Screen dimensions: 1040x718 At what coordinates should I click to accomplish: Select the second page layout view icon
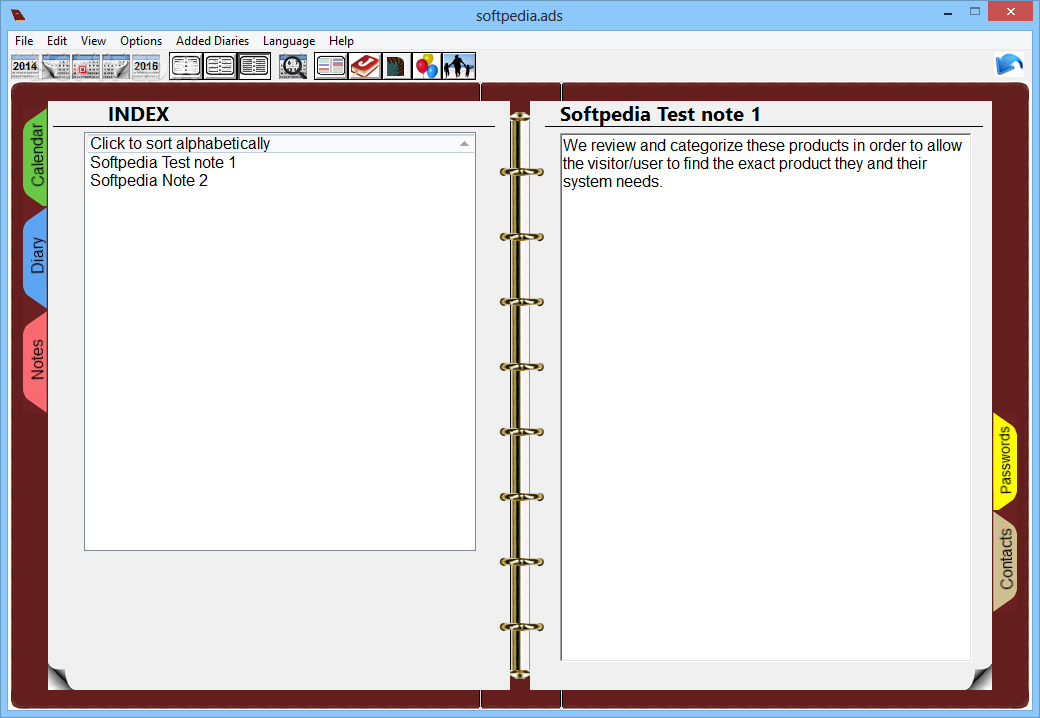(x=220, y=66)
